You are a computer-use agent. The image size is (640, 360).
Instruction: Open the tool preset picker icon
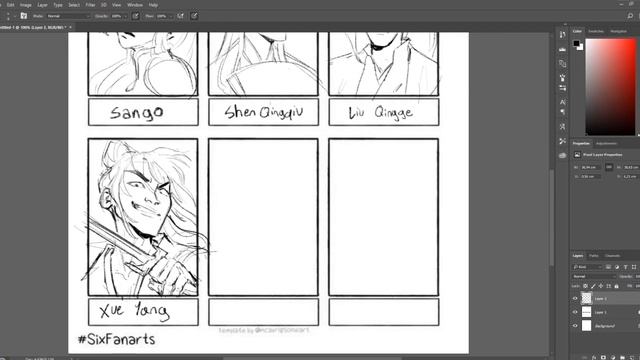click(24, 16)
